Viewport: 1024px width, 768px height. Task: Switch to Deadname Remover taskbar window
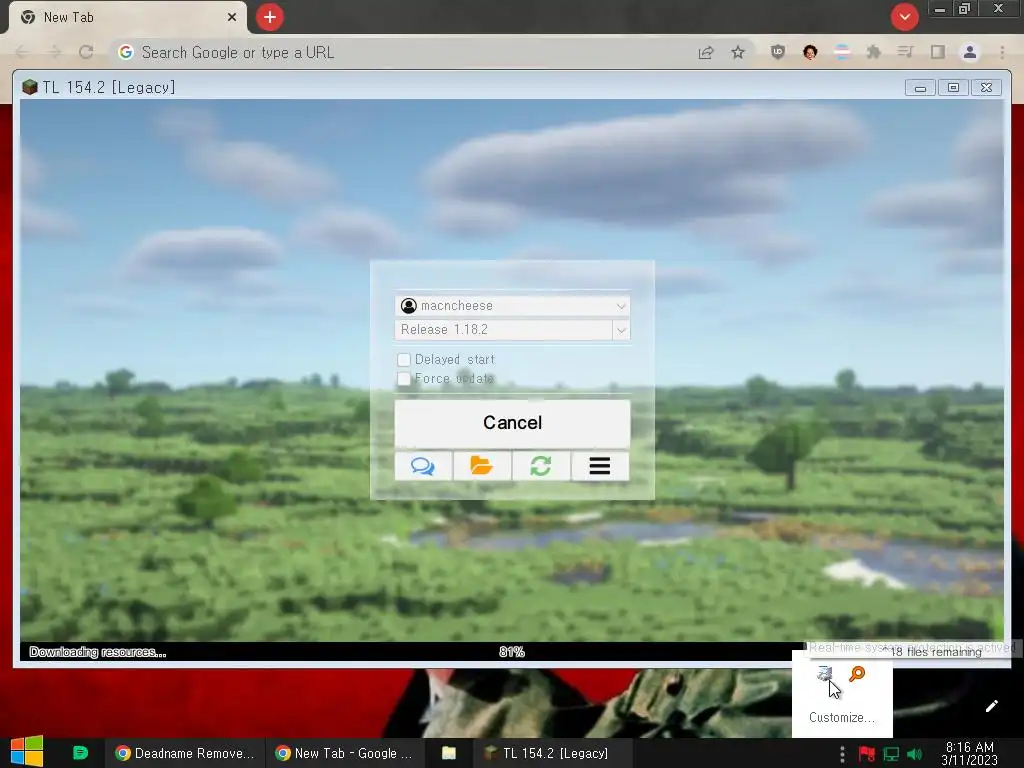(185, 753)
